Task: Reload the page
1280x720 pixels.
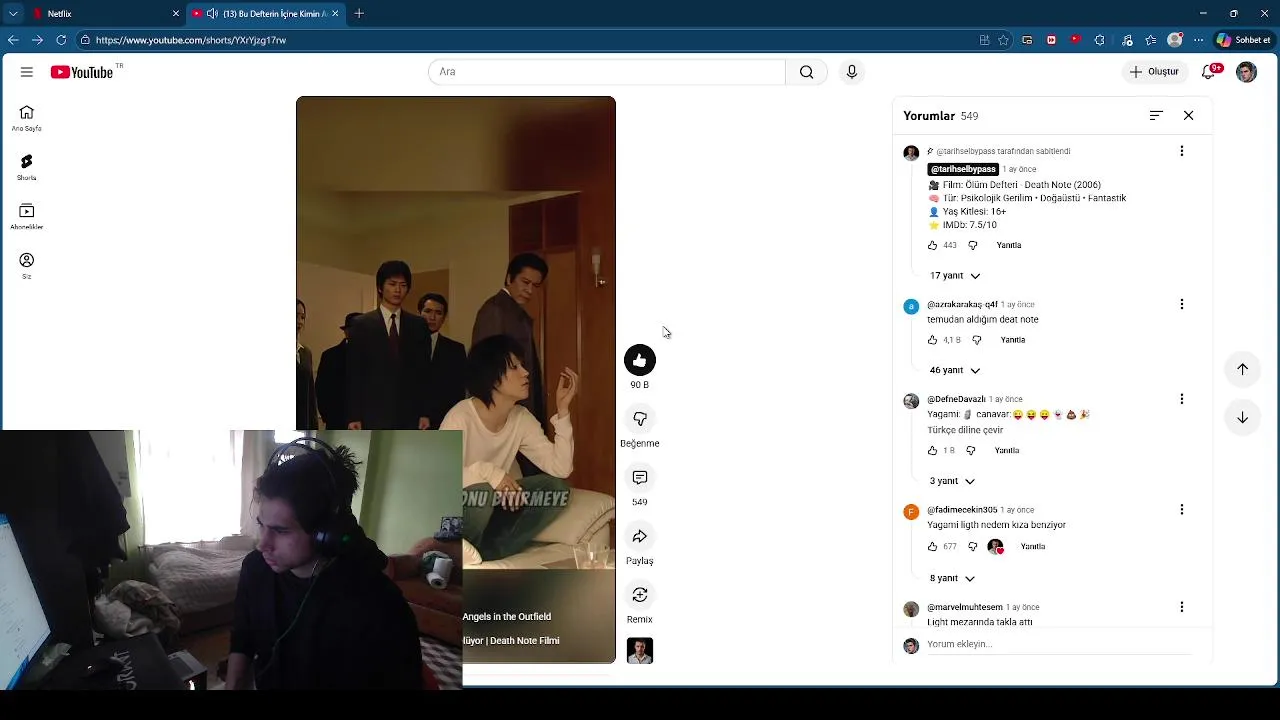Action: point(61,40)
